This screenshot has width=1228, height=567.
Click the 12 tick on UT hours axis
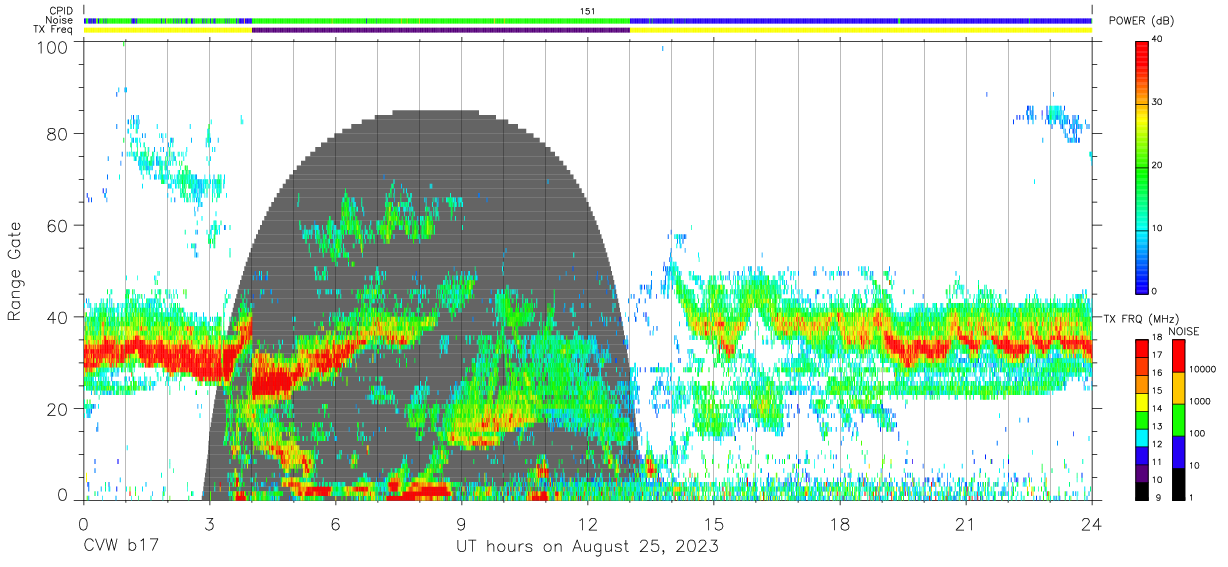coord(587,524)
